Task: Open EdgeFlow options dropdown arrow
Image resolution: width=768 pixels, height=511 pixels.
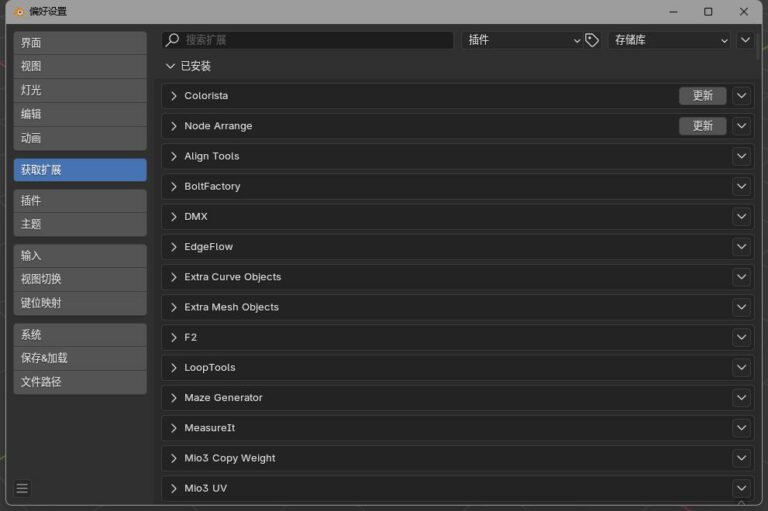Action: click(x=742, y=247)
